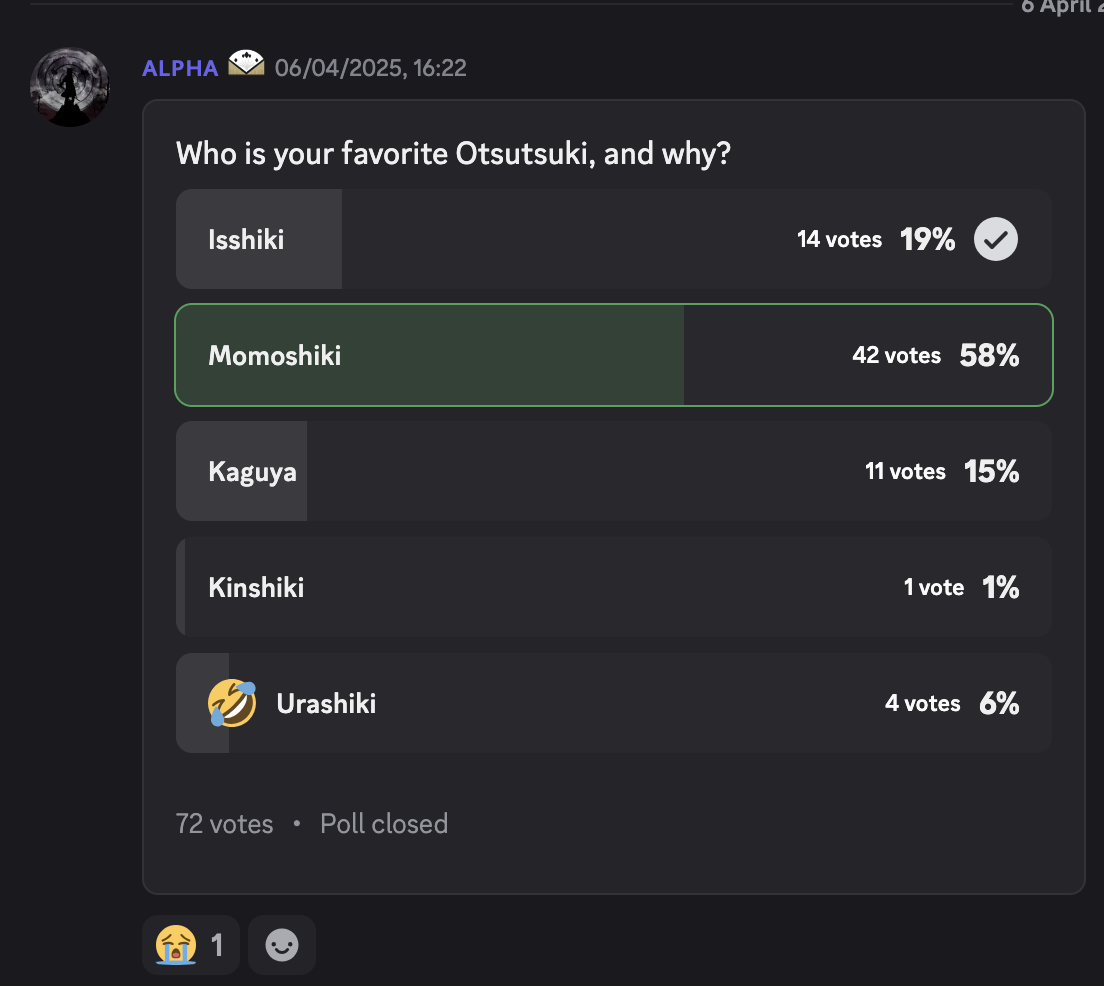Open the ALPHA username profile
The width and height of the screenshot is (1104, 986).
tap(180, 68)
